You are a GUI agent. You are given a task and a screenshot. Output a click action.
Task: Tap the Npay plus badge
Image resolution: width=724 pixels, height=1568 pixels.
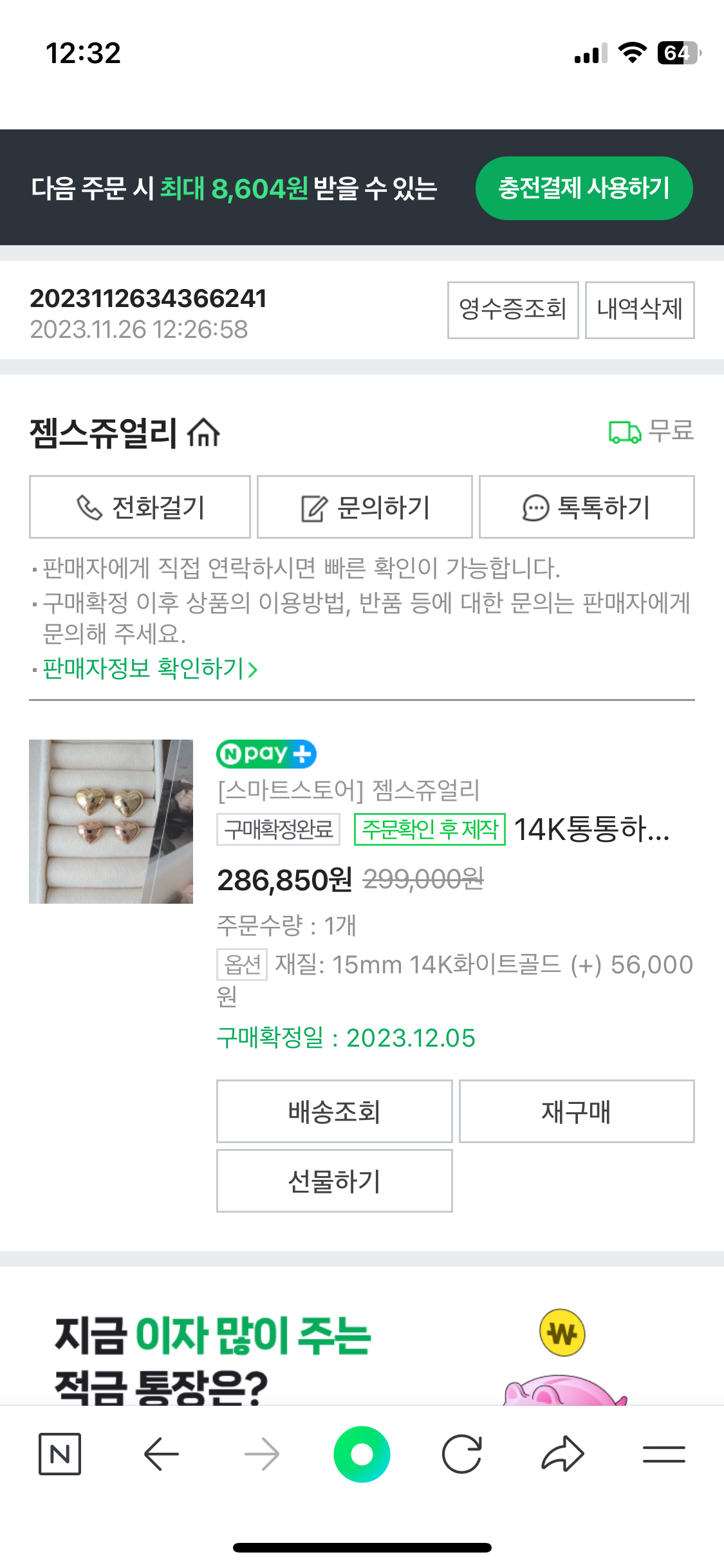[x=266, y=754]
